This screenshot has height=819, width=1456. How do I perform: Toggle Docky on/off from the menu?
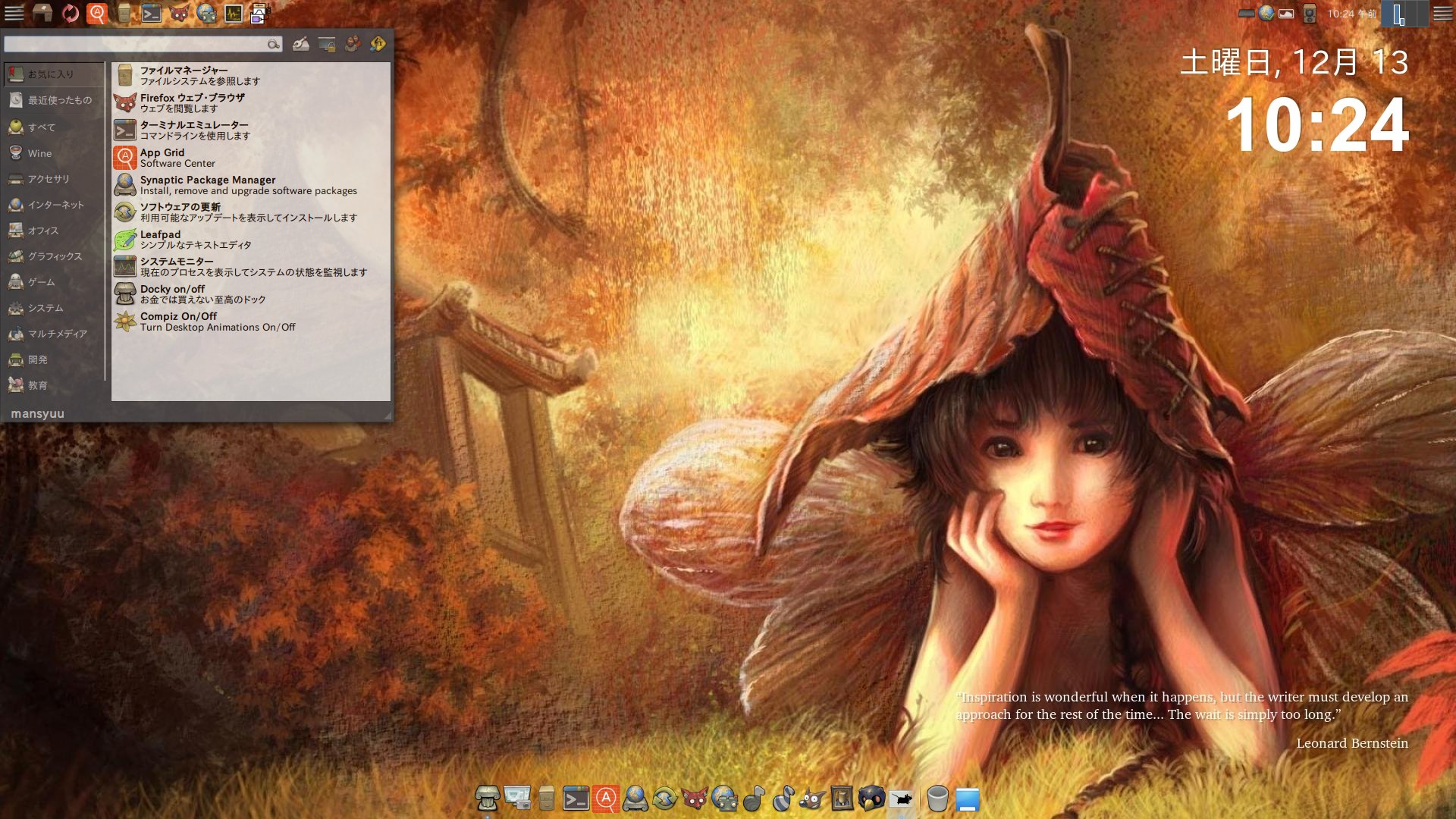tap(251, 294)
